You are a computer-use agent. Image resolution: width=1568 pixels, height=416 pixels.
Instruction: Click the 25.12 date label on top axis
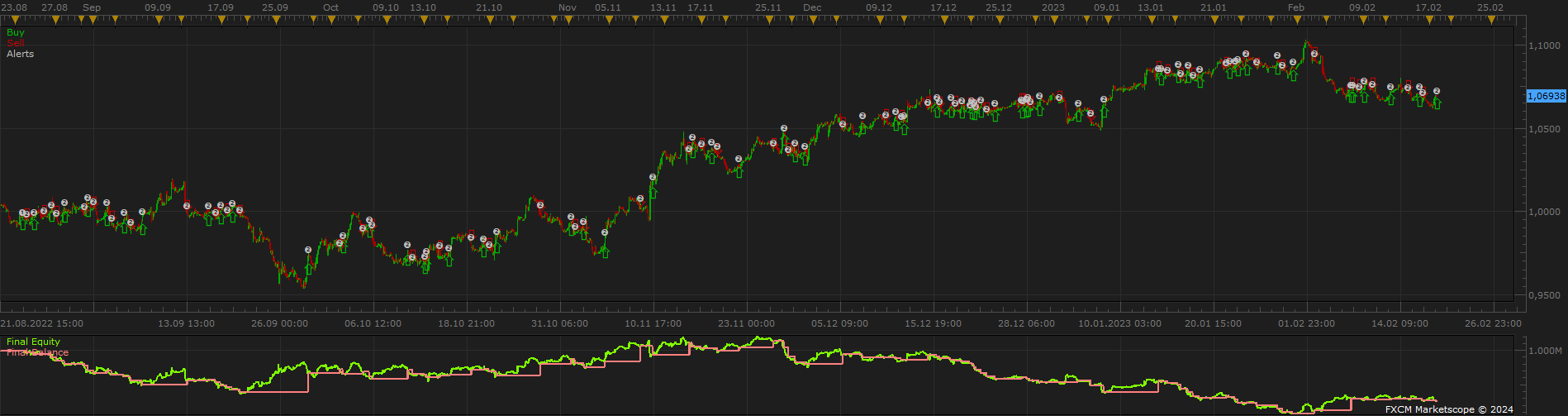click(999, 7)
